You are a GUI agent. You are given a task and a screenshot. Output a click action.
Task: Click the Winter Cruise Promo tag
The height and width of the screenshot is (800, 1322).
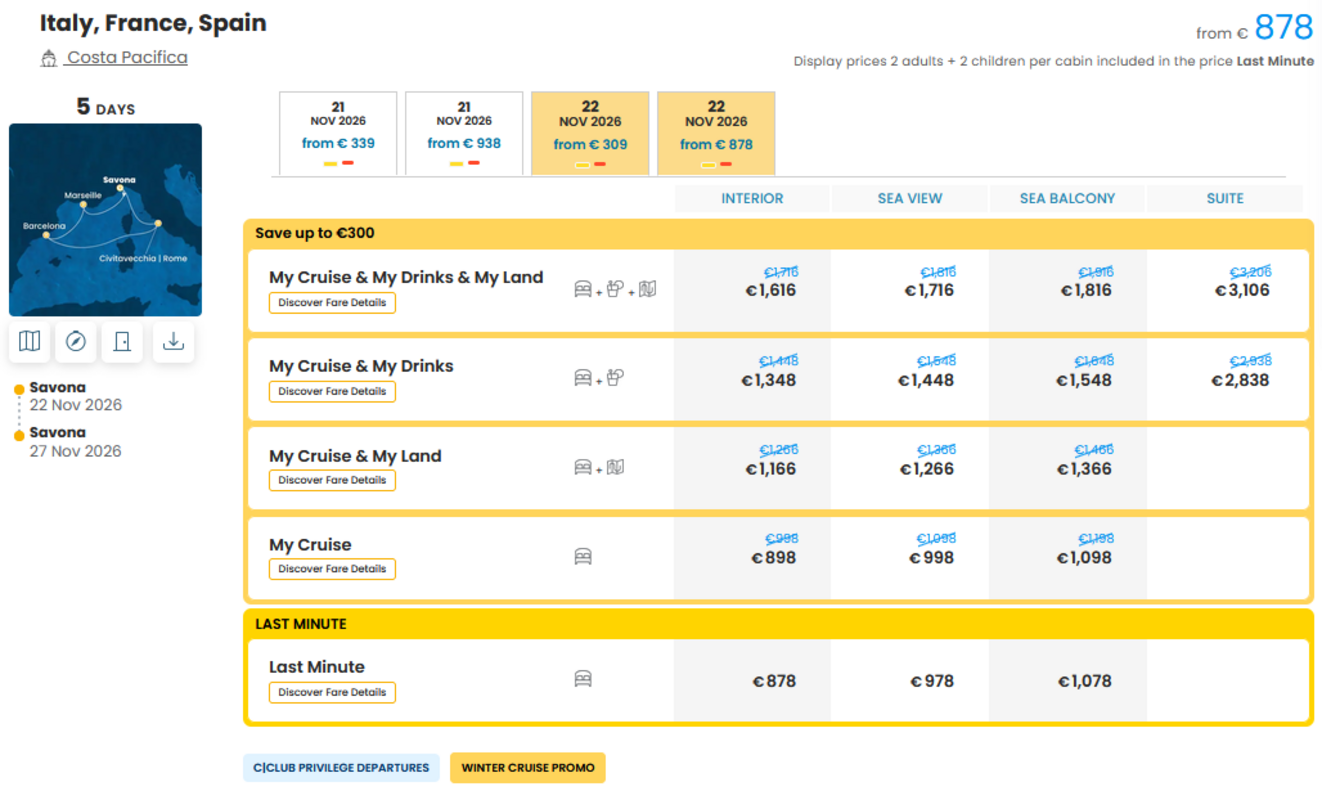[x=528, y=768]
